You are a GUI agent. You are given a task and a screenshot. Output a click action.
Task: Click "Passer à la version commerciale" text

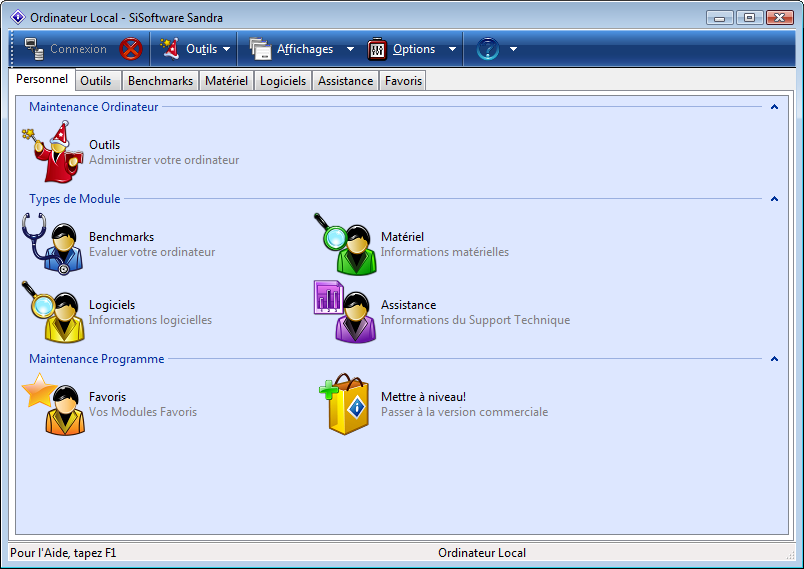465,412
